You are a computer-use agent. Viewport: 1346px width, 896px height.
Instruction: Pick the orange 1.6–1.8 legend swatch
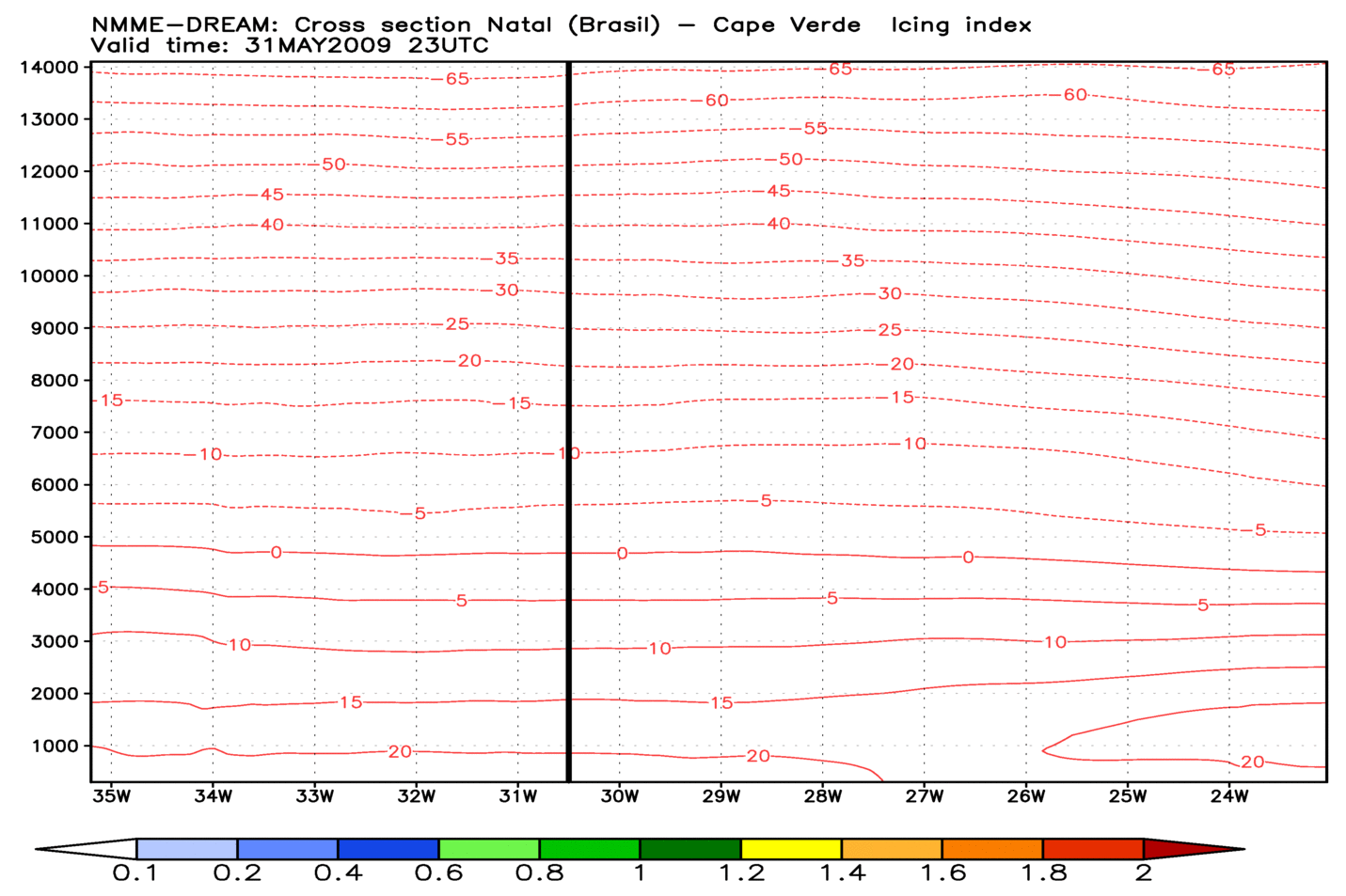tap(992, 849)
